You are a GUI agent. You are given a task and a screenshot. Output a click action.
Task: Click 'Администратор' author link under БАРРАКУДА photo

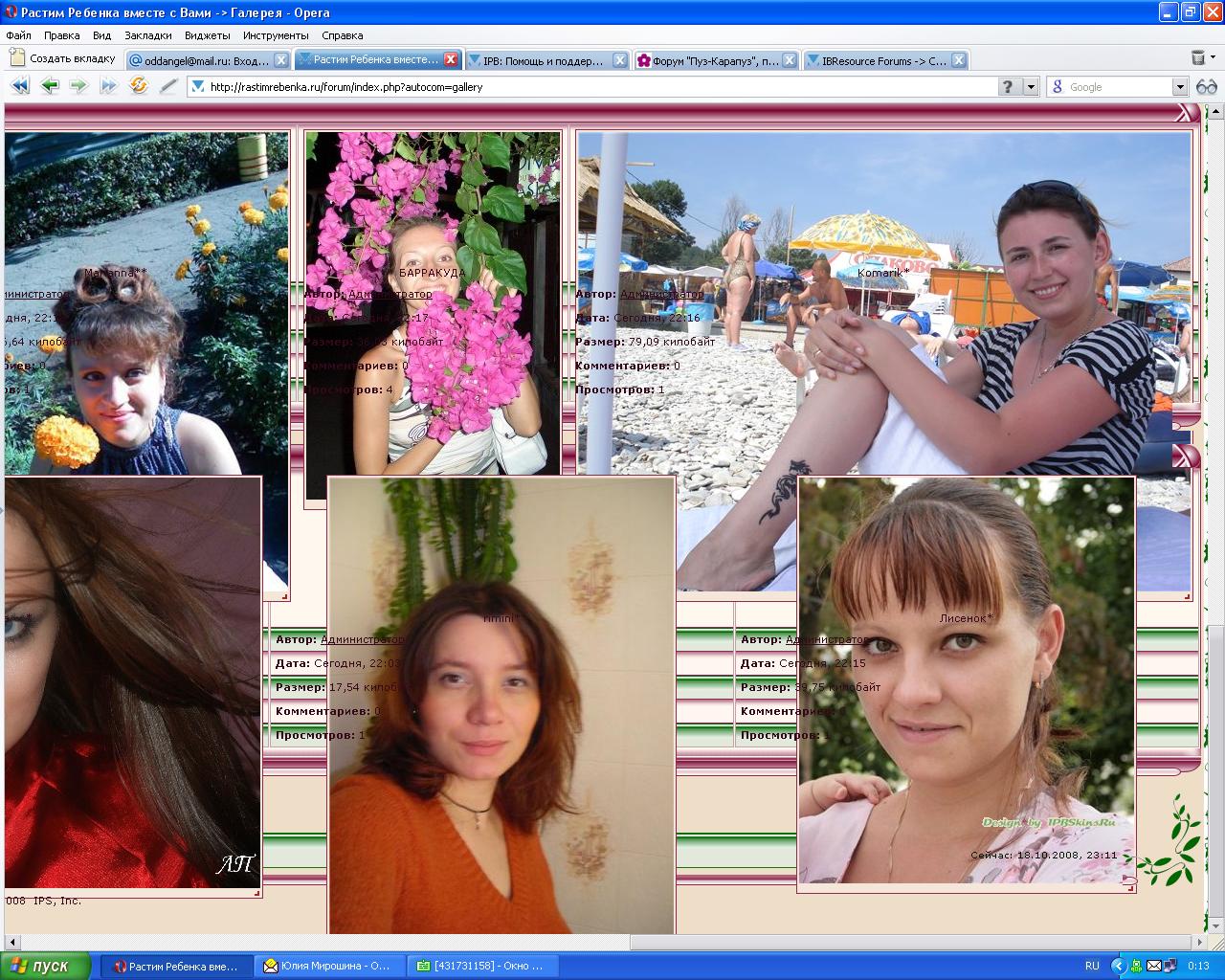pyautogui.click(x=390, y=294)
